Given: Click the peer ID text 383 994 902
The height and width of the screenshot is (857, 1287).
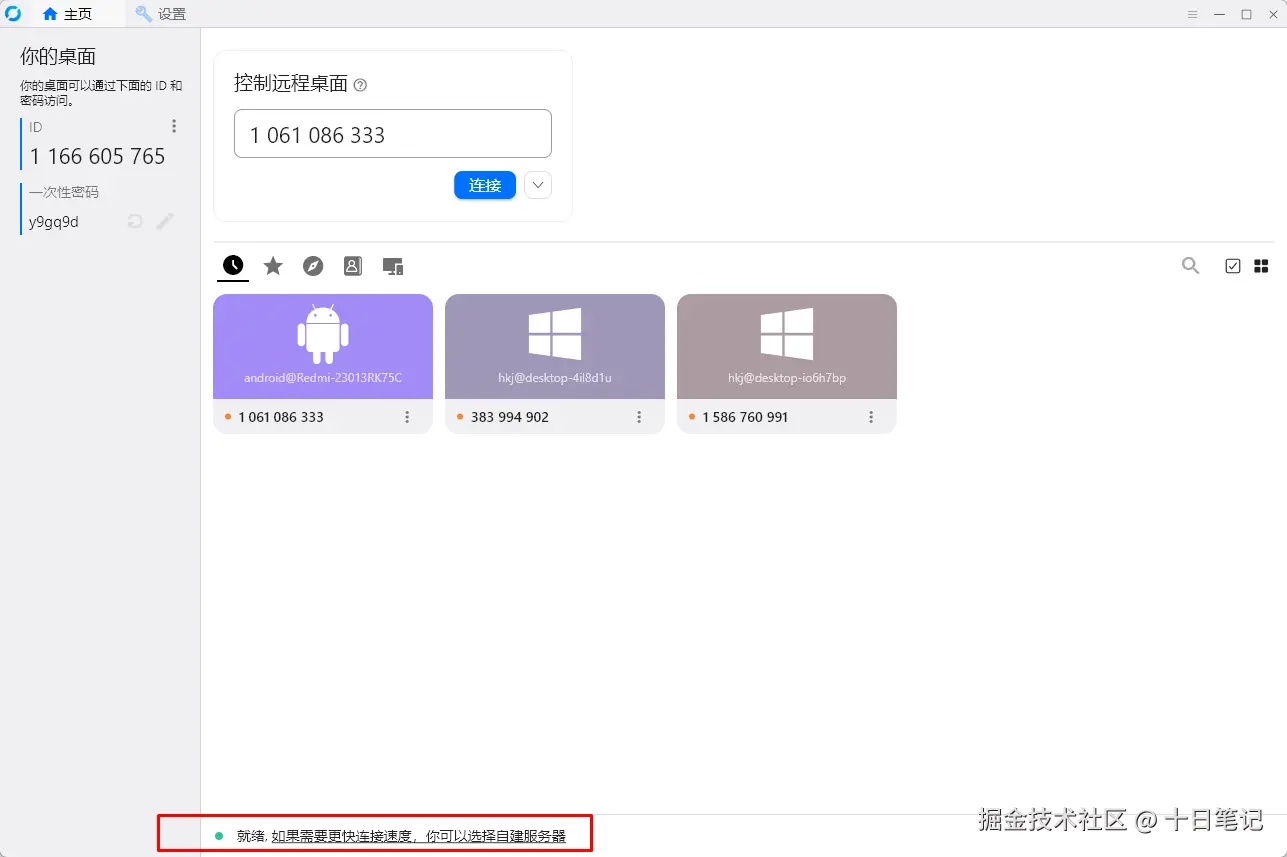Looking at the screenshot, I should coord(510,417).
